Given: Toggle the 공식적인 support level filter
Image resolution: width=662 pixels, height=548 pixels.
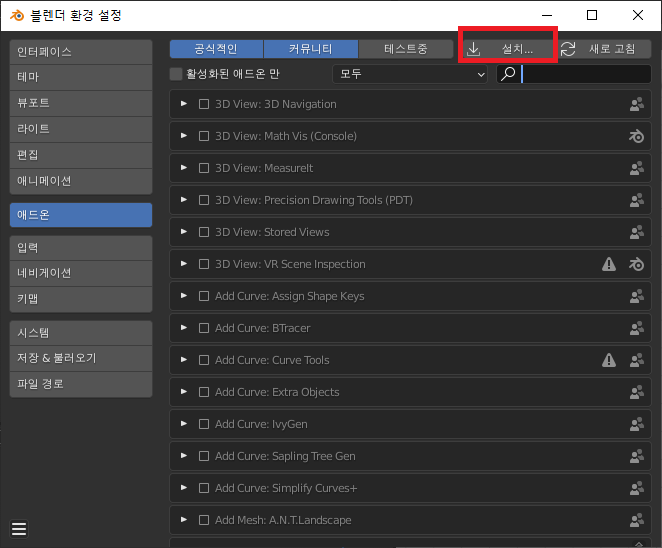Looking at the screenshot, I should (x=216, y=49).
